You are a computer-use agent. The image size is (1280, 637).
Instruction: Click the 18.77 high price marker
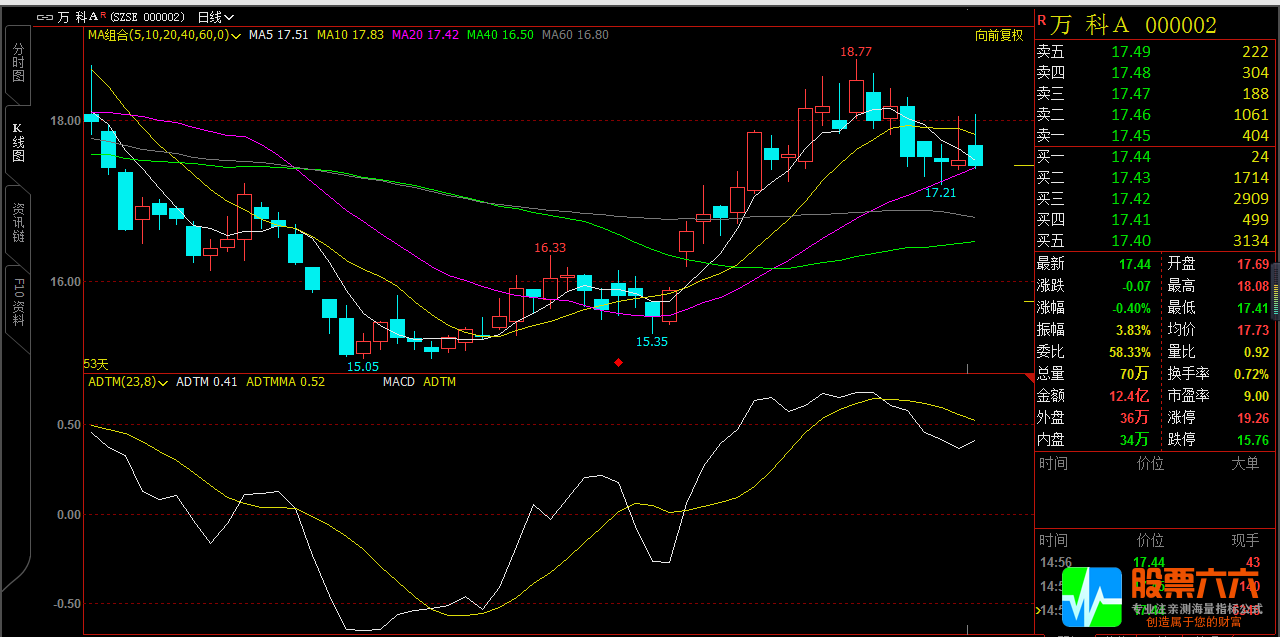[856, 52]
